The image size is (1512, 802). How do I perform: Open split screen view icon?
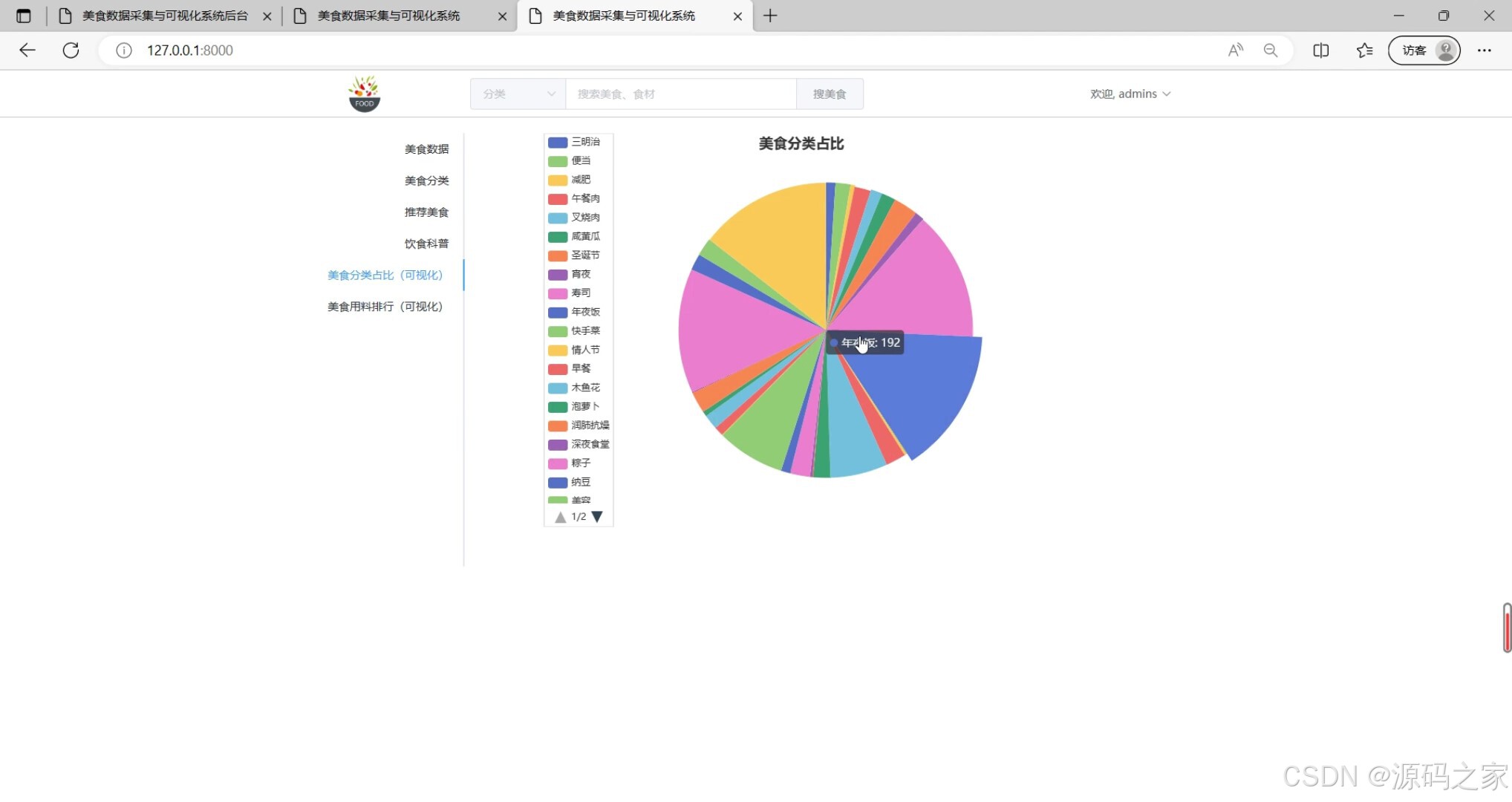tap(1320, 50)
